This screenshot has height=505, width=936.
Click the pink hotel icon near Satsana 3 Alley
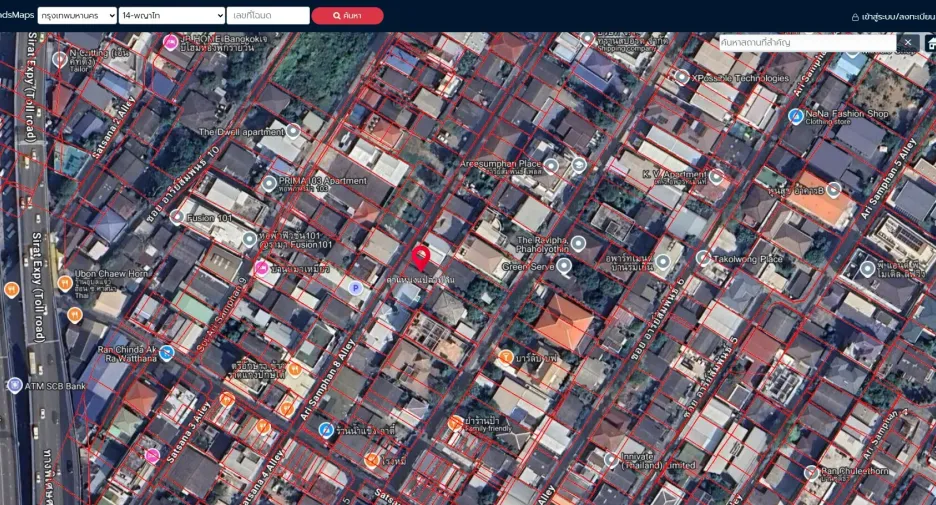(x=152, y=456)
